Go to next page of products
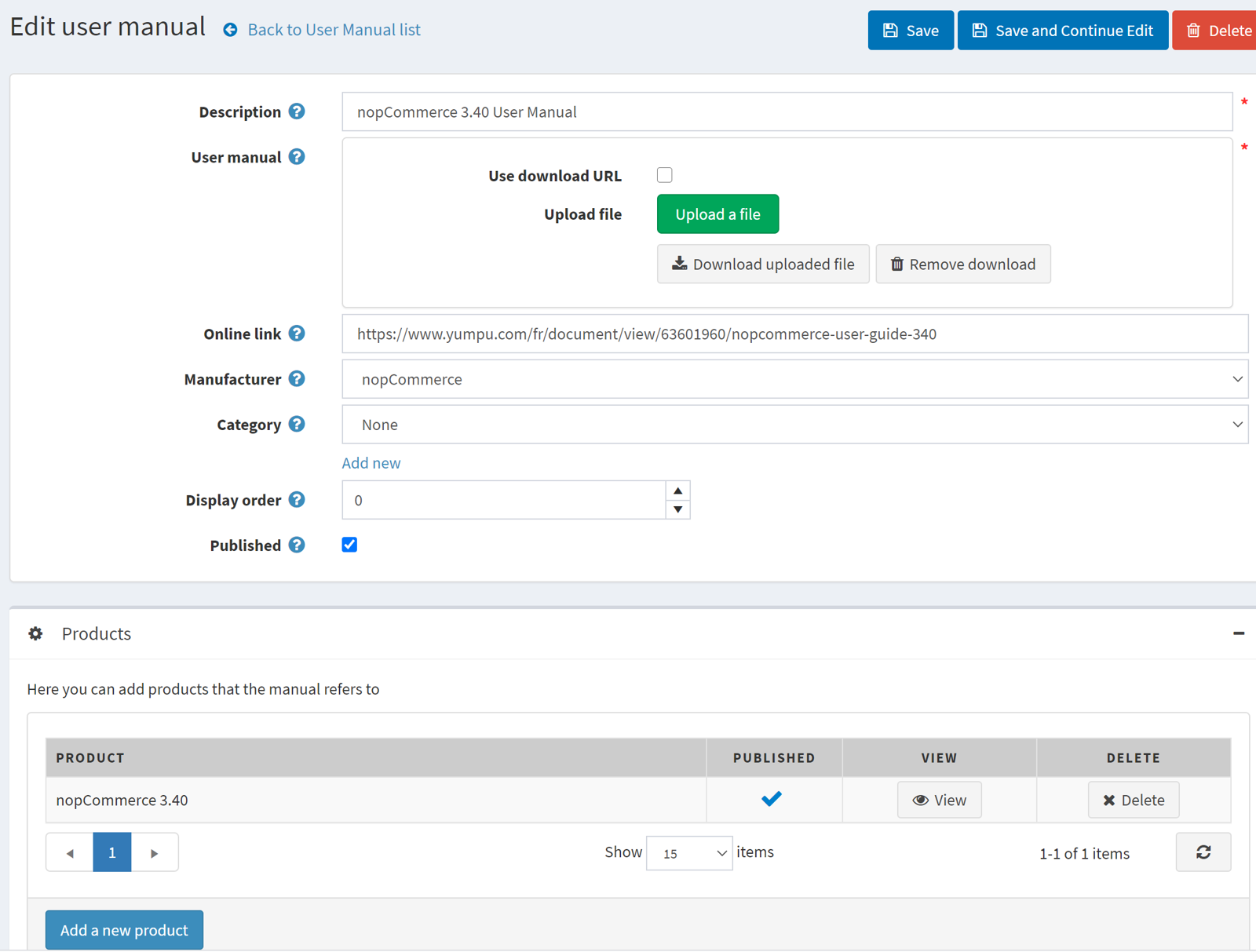This screenshot has height=952, width=1256. click(155, 852)
